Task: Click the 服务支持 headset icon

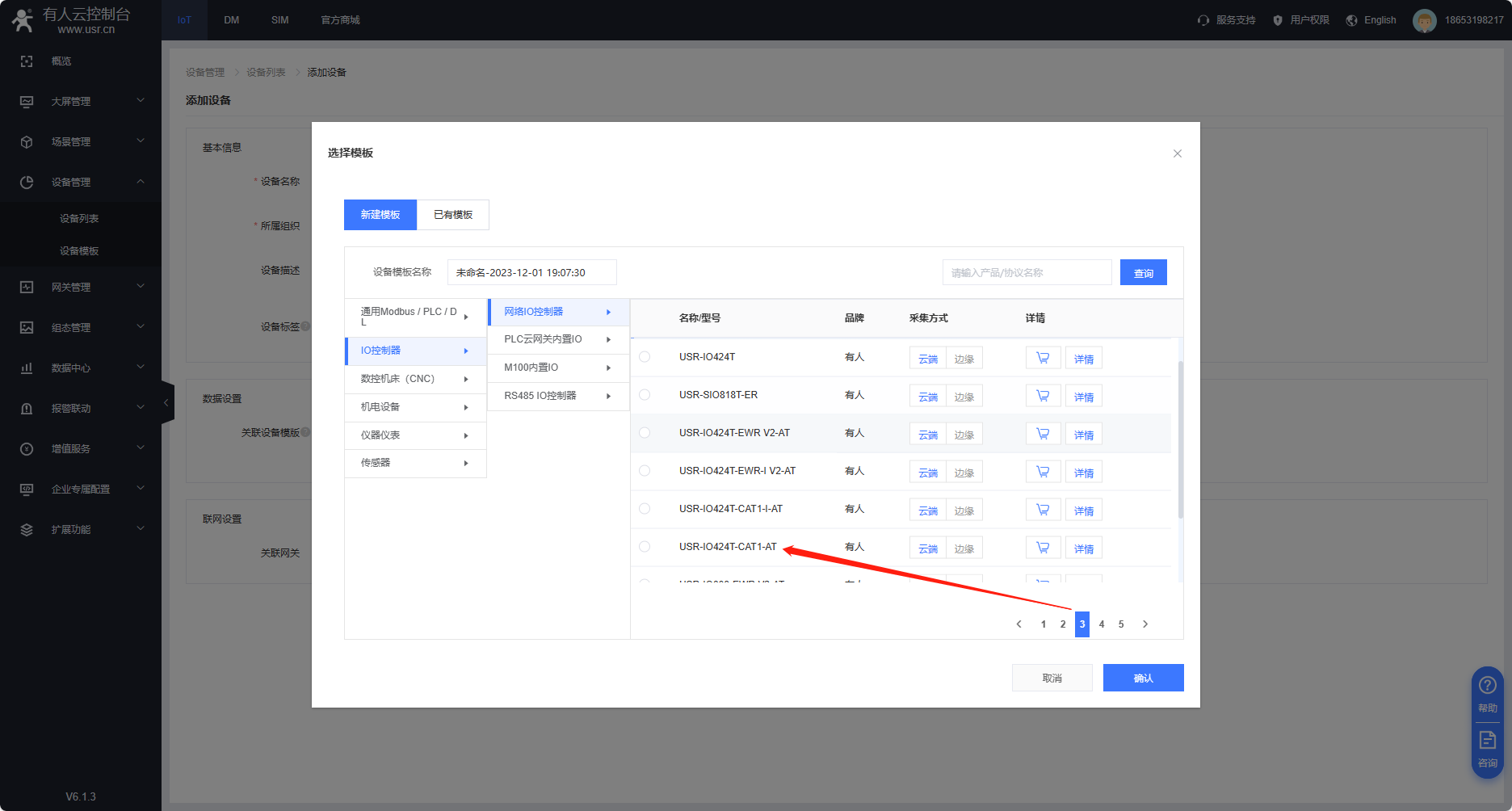Action: tap(1203, 20)
